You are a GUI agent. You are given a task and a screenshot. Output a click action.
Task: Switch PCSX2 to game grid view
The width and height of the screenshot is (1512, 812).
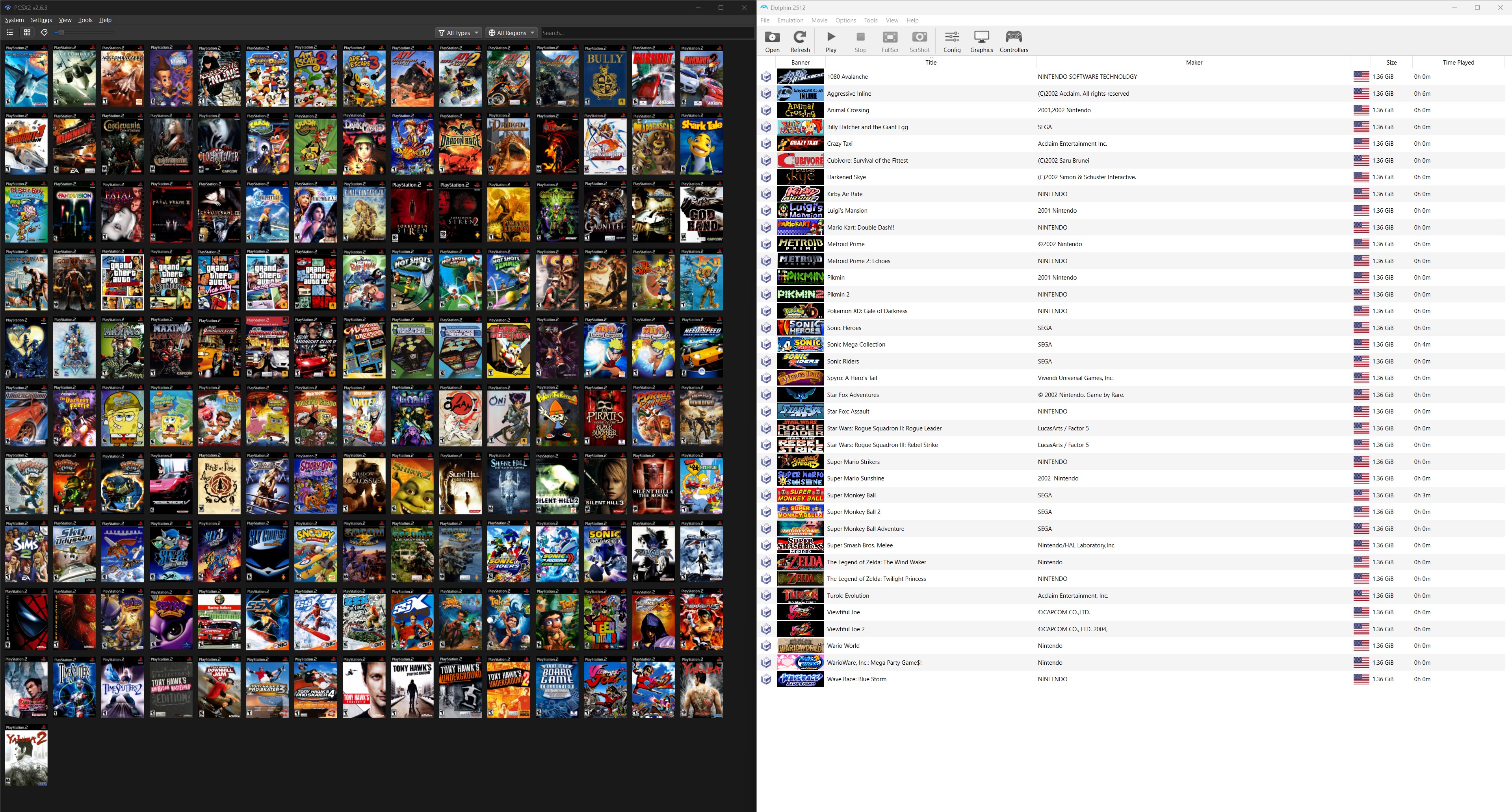tap(27, 33)
